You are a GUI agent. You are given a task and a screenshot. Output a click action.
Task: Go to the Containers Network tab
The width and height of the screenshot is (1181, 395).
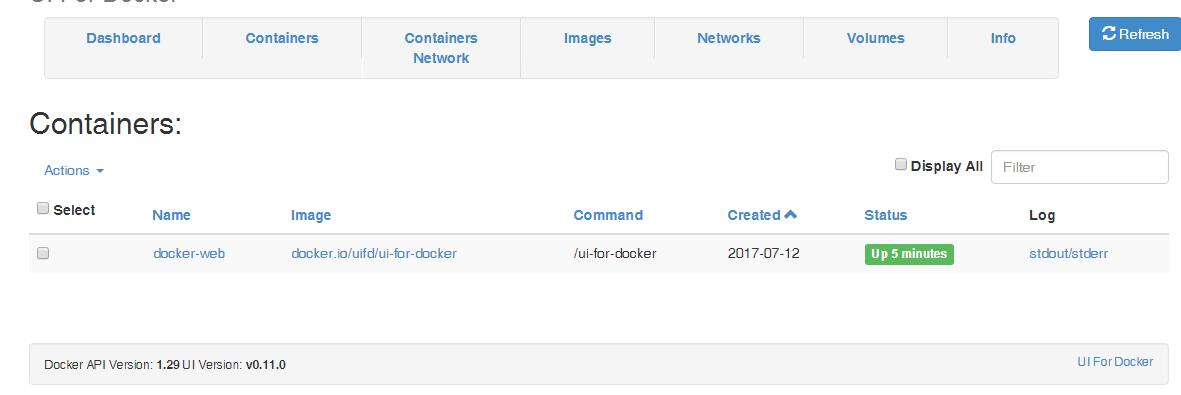click(441, 47)
